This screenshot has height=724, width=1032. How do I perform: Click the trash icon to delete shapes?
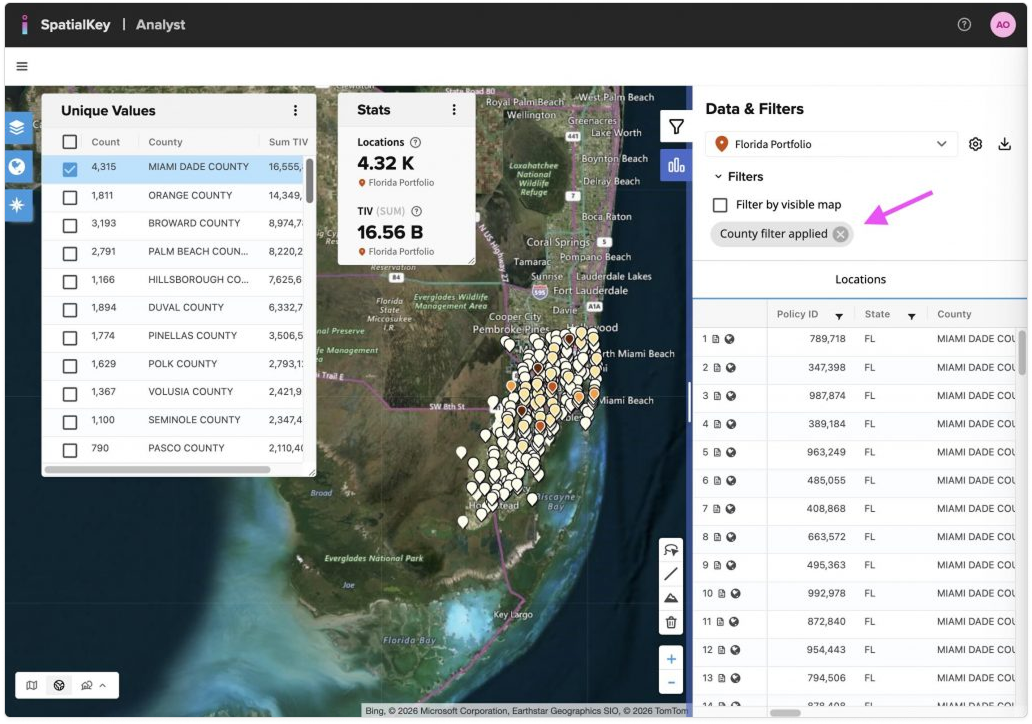(x=671, y=622)
